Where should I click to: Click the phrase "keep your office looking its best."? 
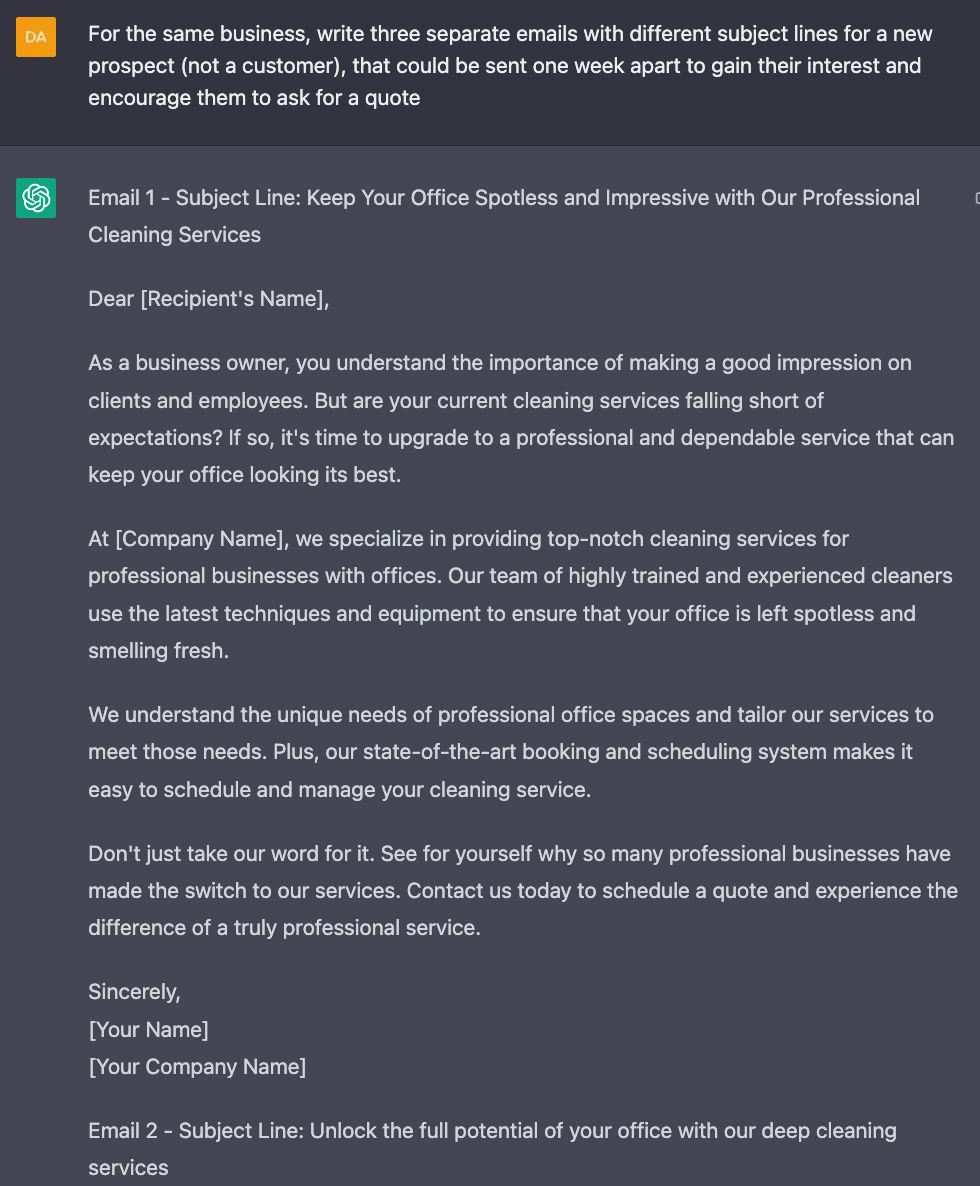point(244,475)
